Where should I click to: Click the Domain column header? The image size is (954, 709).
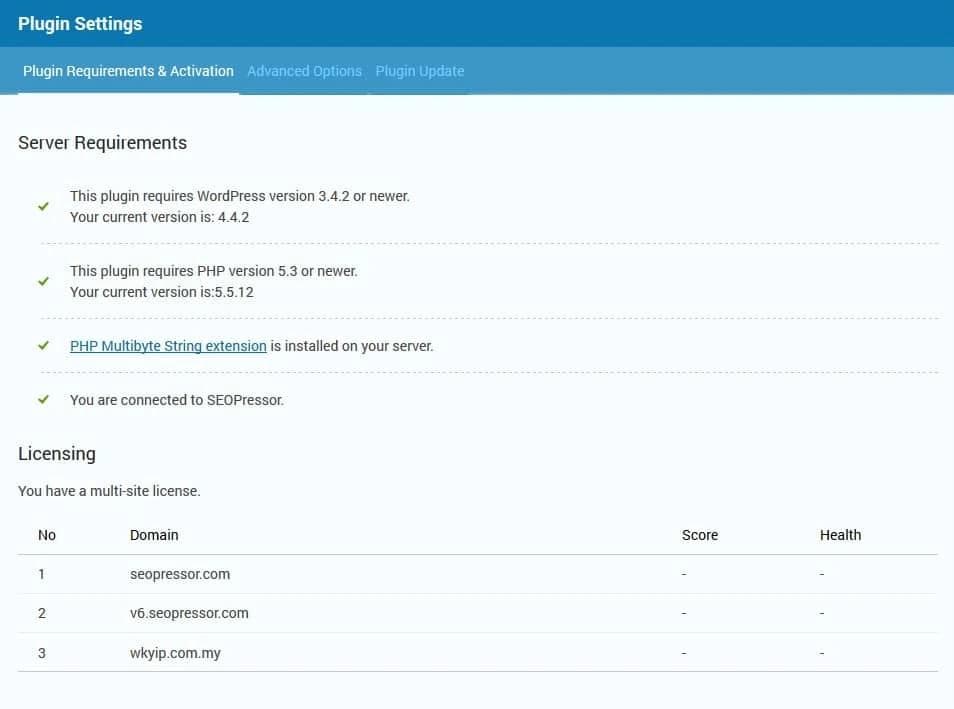[x=154, y=535]
